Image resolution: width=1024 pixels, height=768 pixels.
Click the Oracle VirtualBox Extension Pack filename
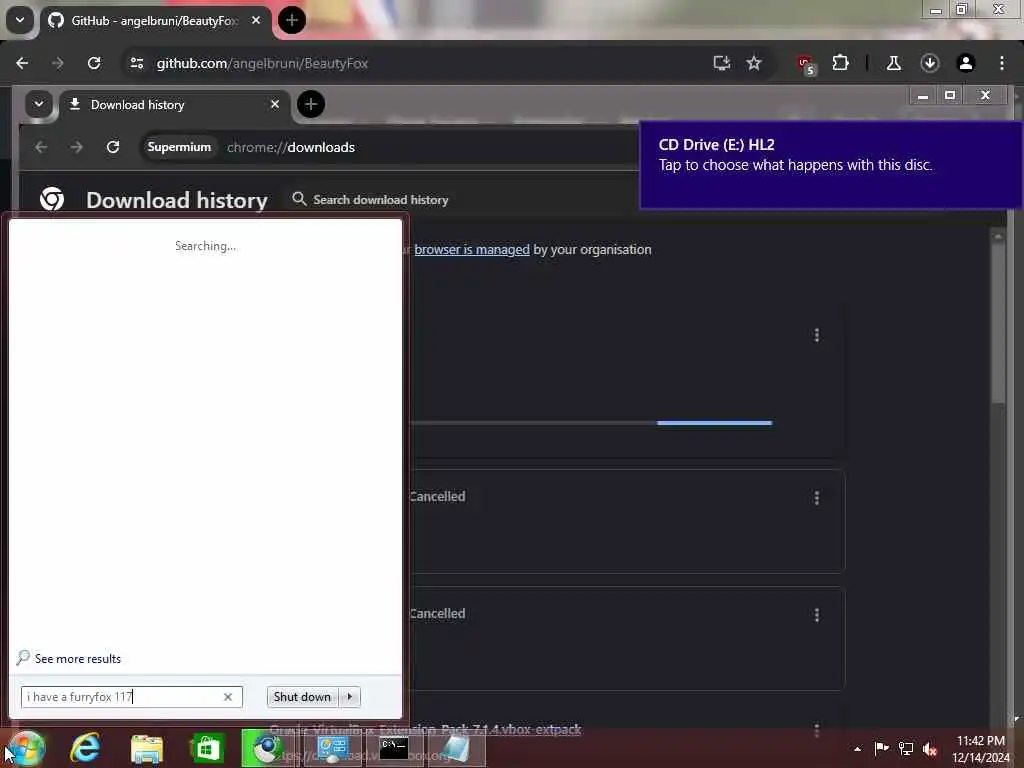[425, 729]
